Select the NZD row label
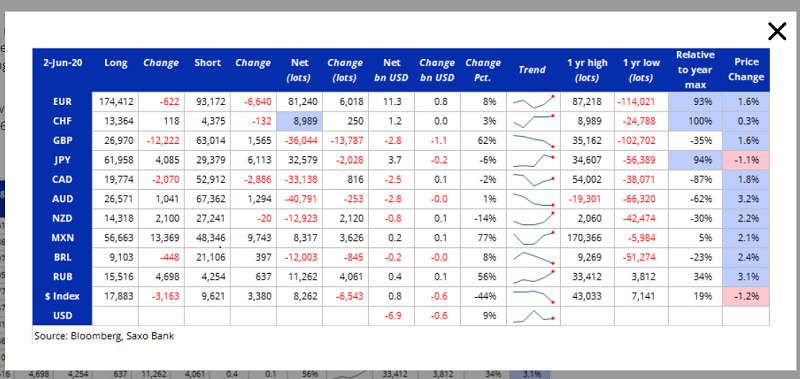This screenshot has width=800, height=379. pos(62,218)
